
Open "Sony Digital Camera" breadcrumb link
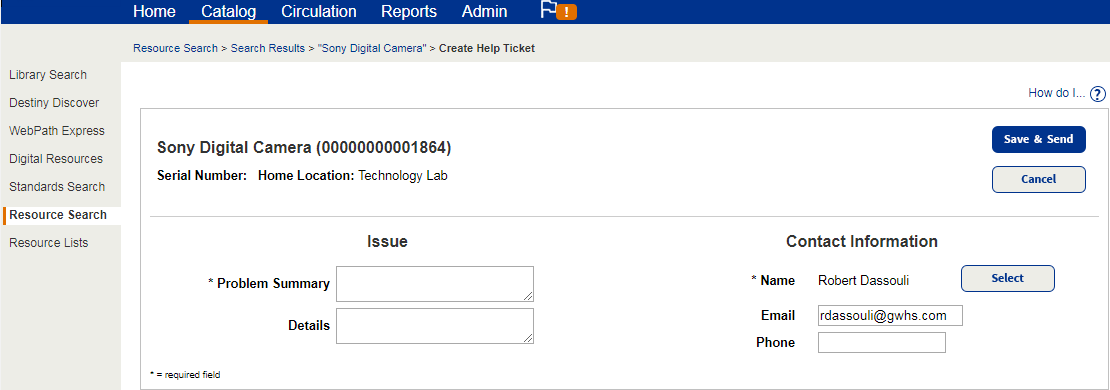tap(372, 48)
